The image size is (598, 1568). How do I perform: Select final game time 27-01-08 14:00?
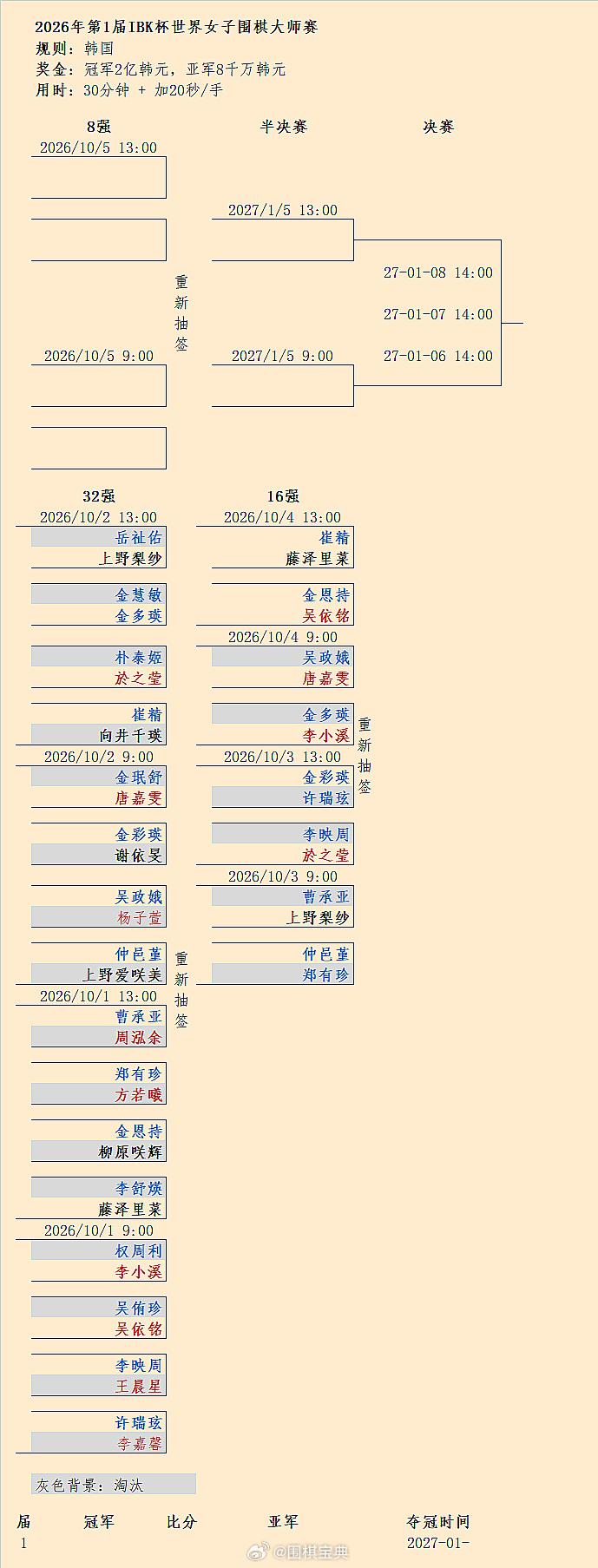(x=438, y=273)
